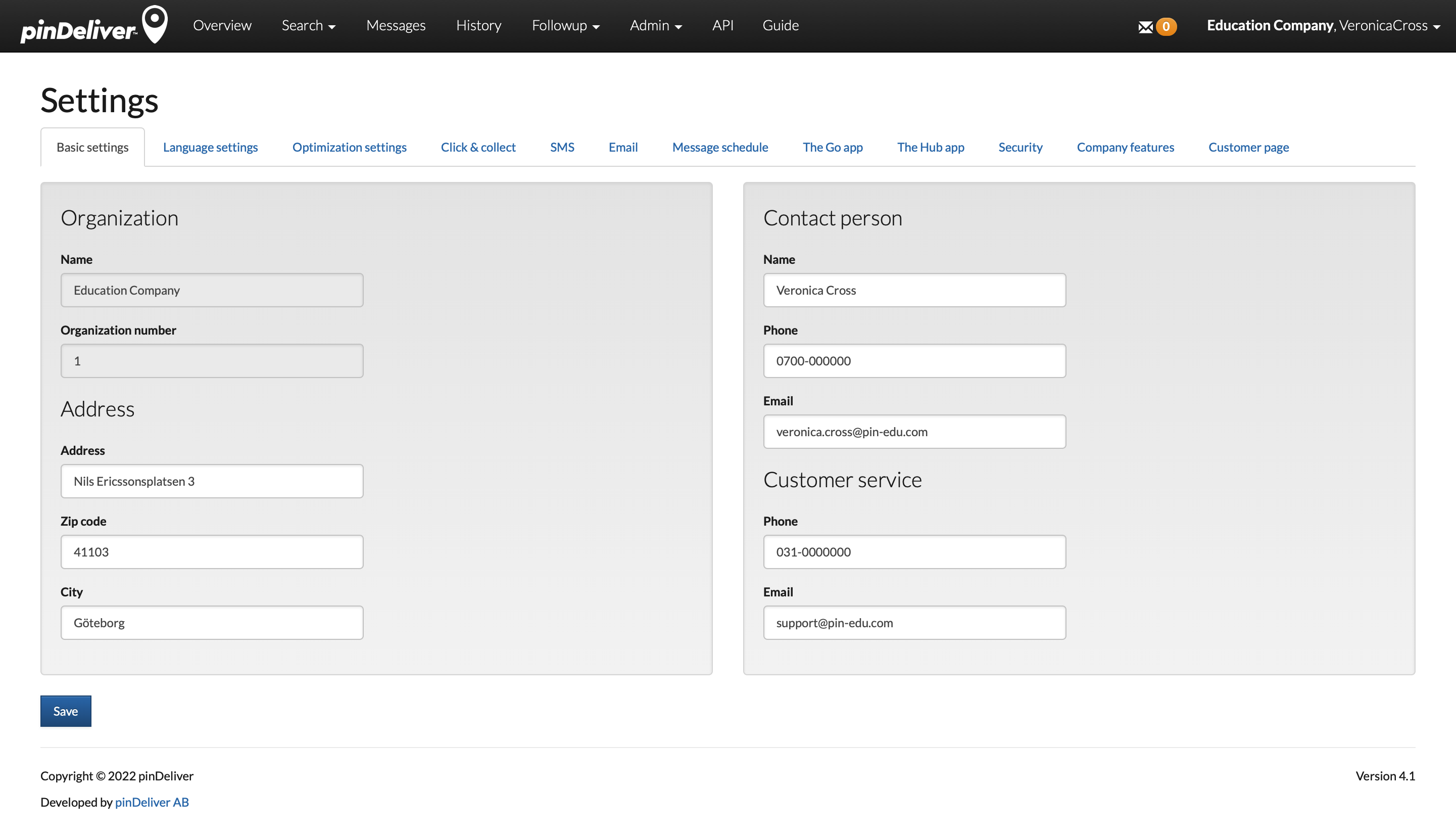Click the Organization Name field
The image size is (1456, 837).
pos(212,290)
